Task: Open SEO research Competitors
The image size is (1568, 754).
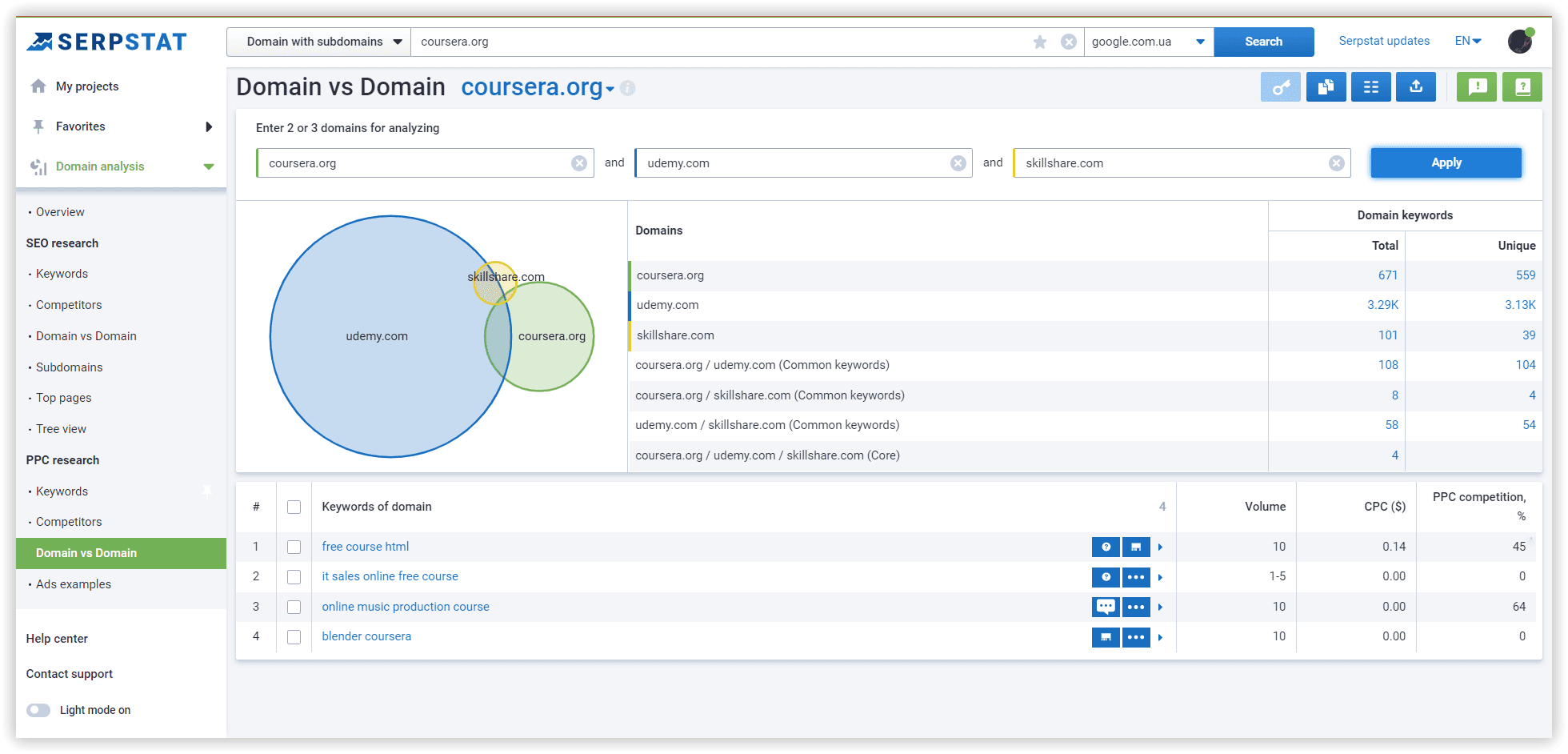Action: 69,305
